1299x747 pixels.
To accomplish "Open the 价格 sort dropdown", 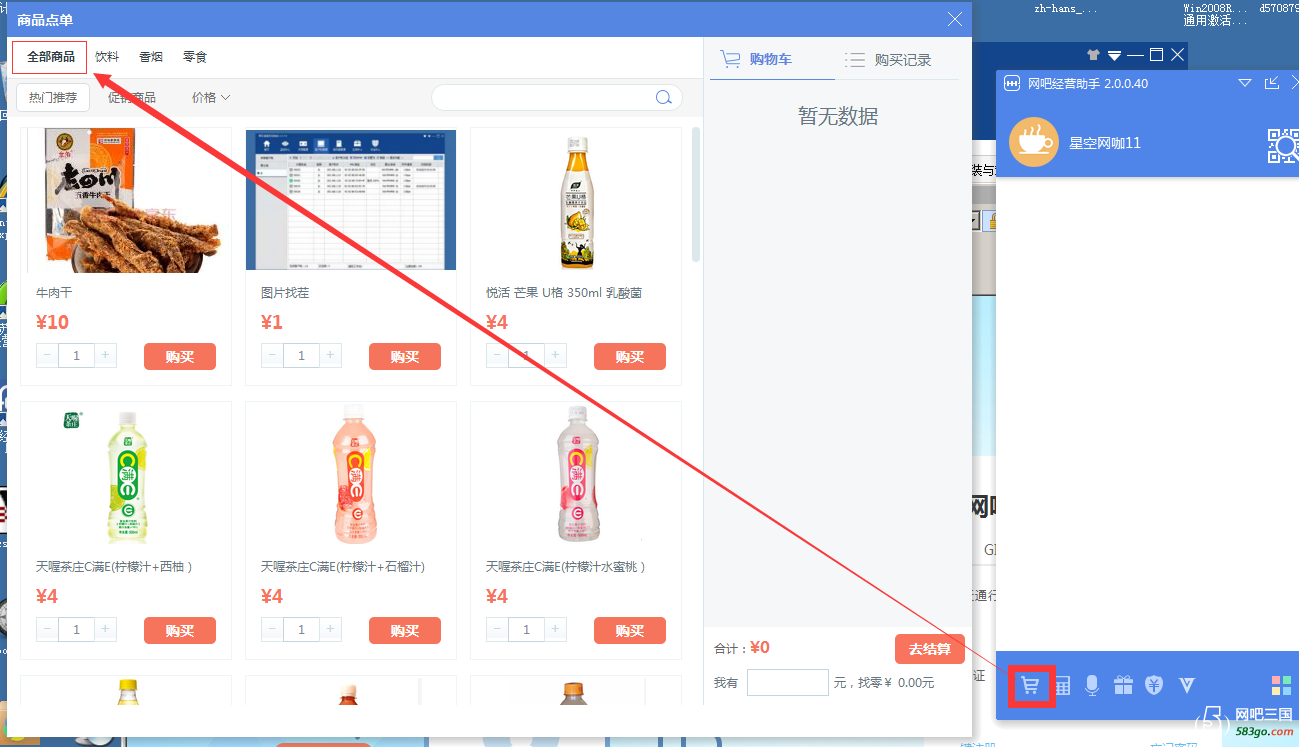I will click(x=211, y=97).
